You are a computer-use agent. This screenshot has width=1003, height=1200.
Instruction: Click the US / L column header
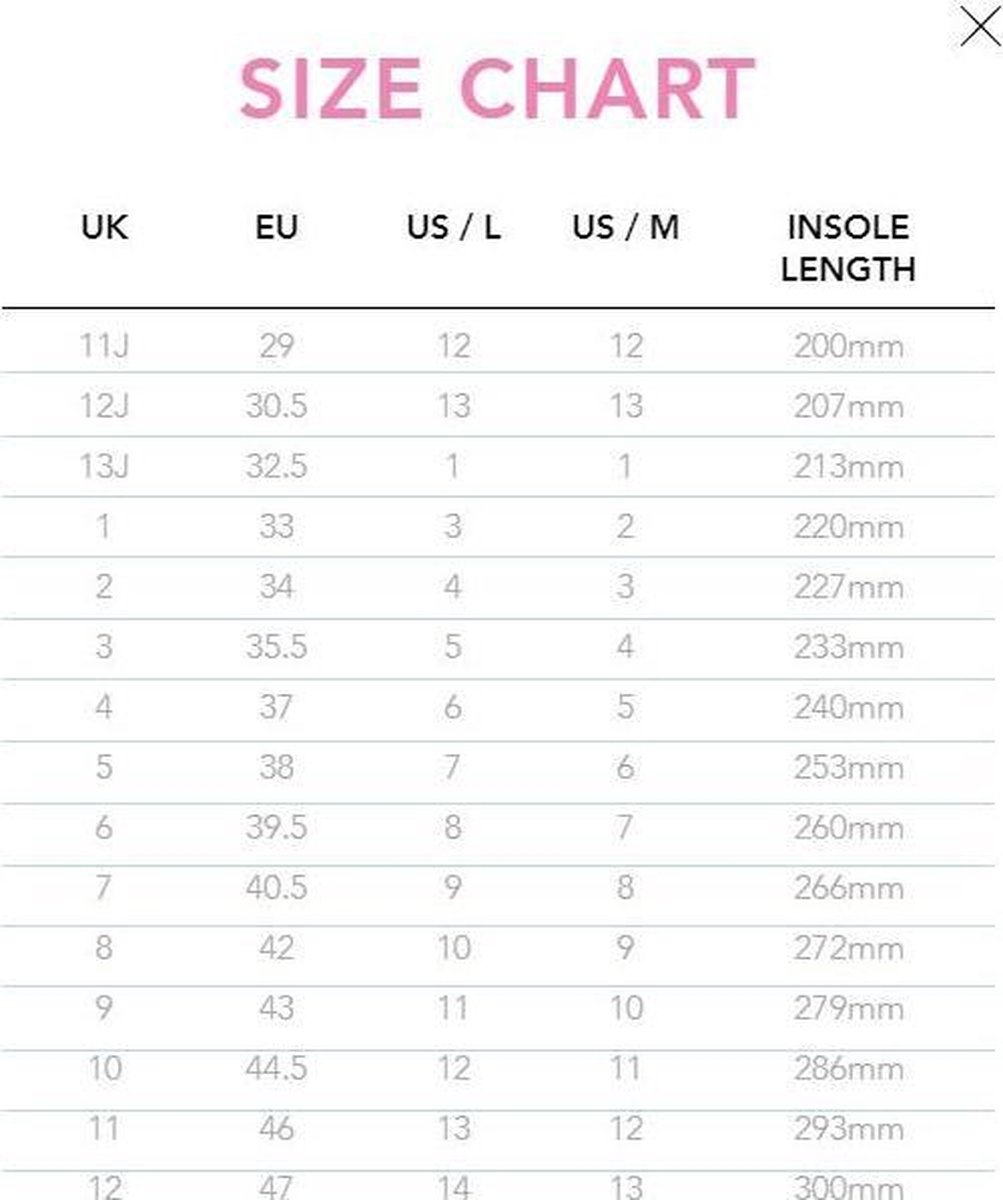(453, 228)
